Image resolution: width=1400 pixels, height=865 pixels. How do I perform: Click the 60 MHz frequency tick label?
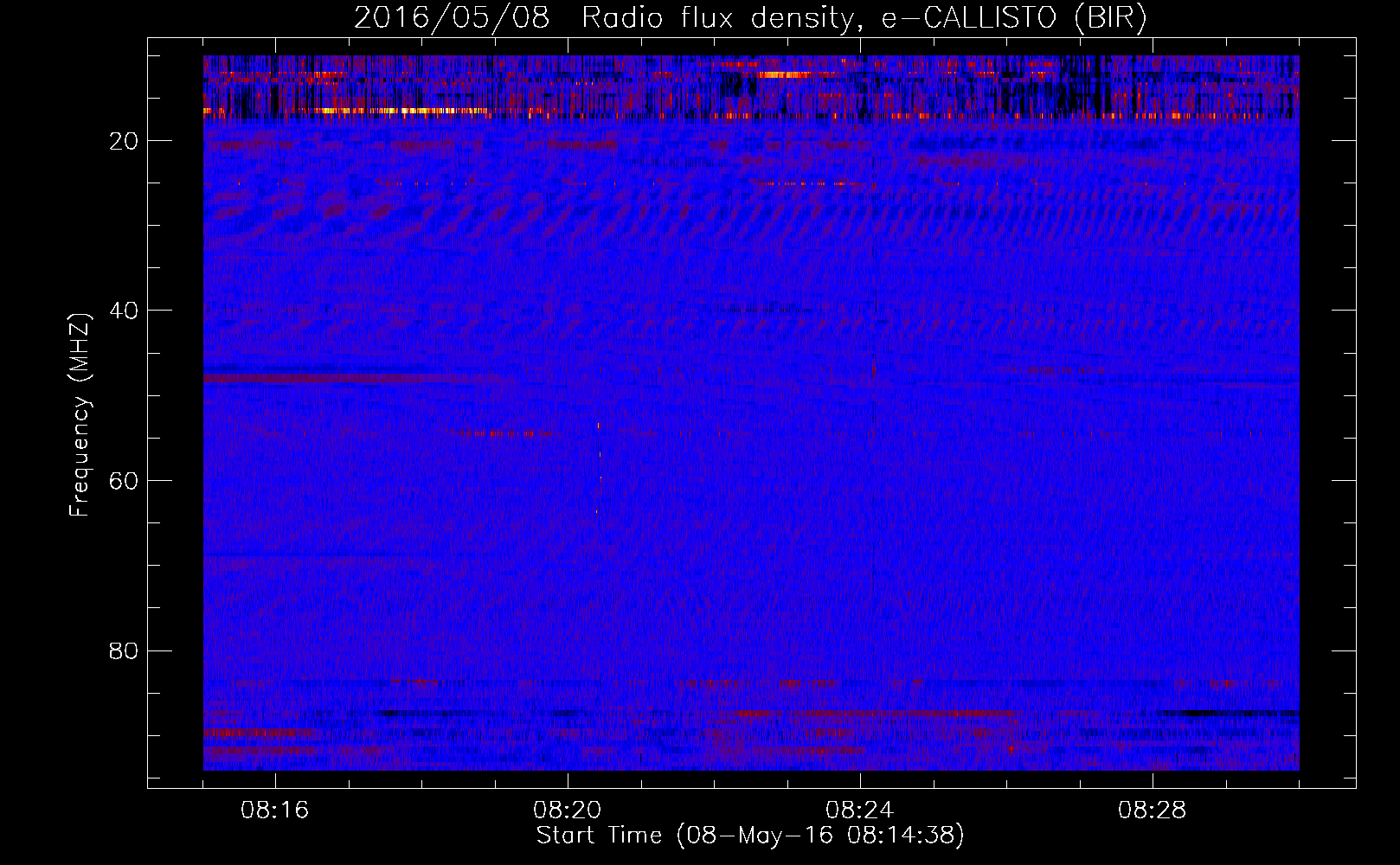click(125, 481)
